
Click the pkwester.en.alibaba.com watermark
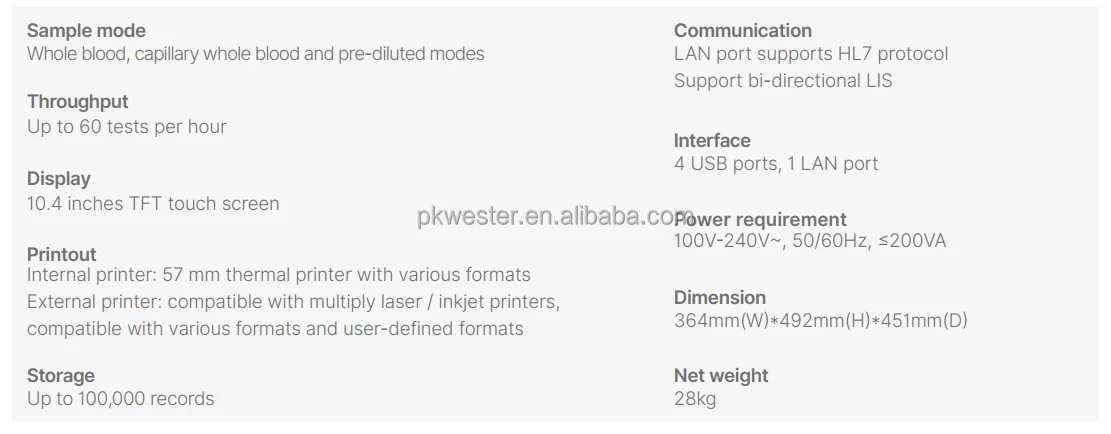pos(556,215)
